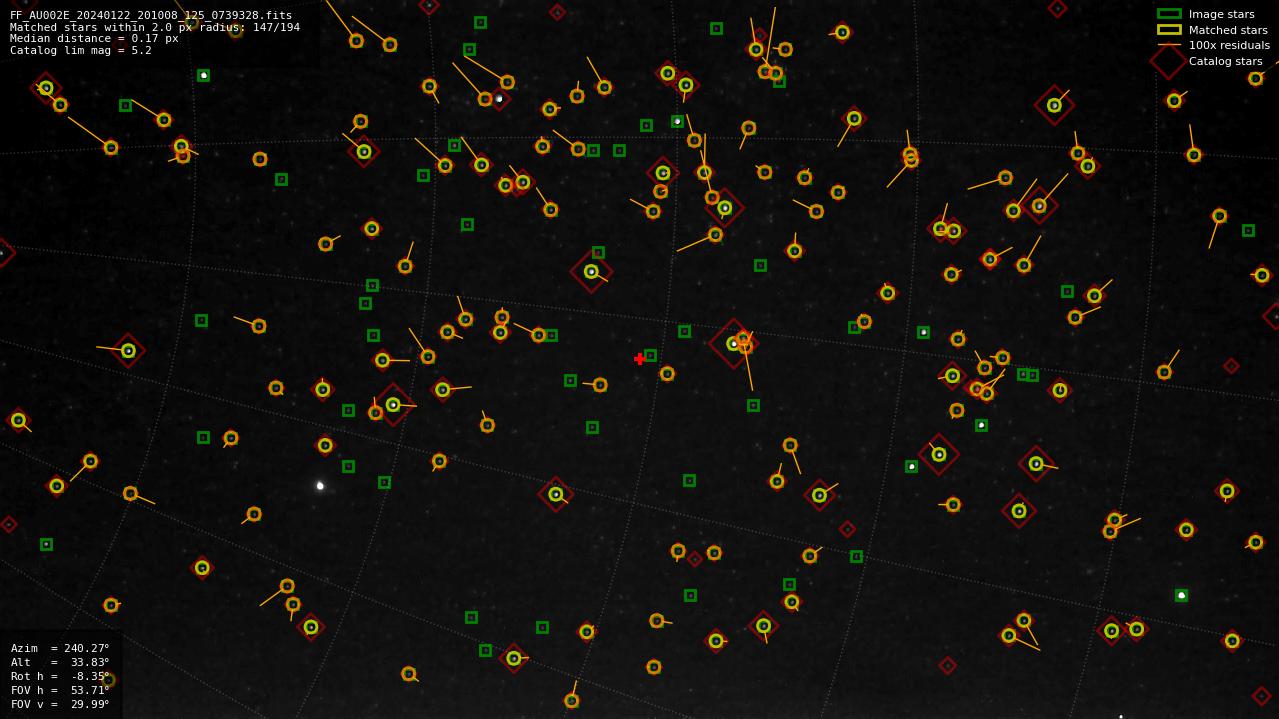The image size is (1279, 719).
Task: Click the yellow Matched stars legend square
Action: [1169, 30]
